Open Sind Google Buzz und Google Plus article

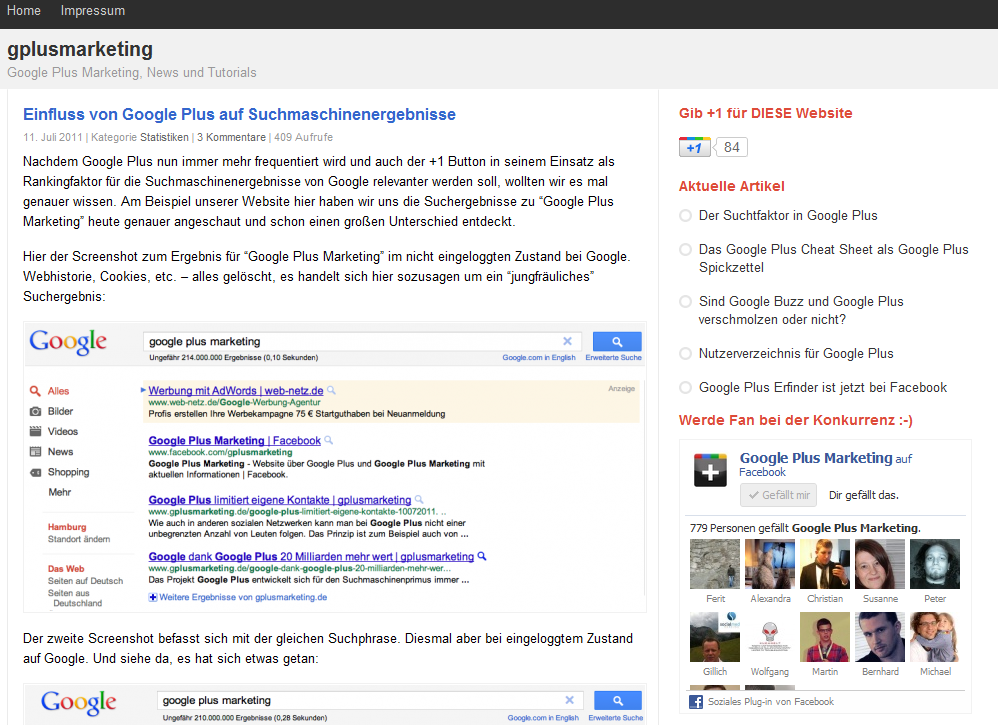point(801,310)
